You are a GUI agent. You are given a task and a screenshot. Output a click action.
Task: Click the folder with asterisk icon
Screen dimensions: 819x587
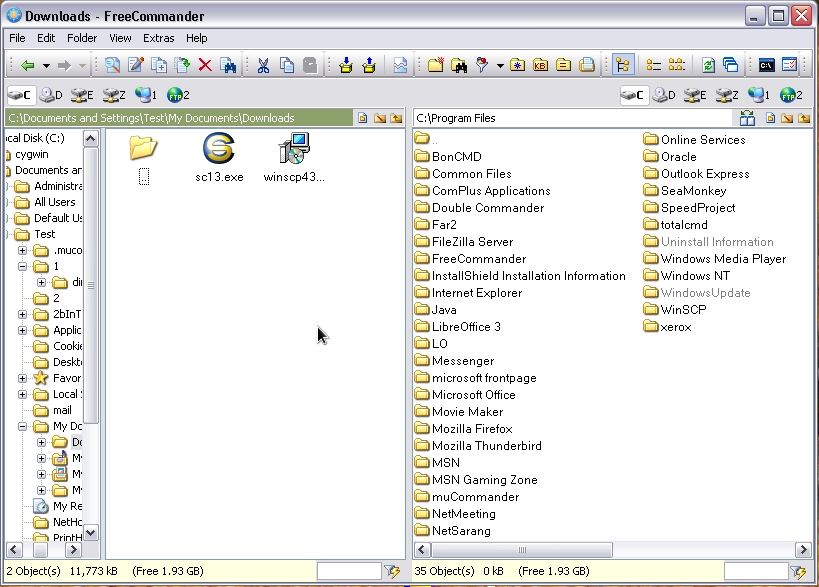(518, 65)
